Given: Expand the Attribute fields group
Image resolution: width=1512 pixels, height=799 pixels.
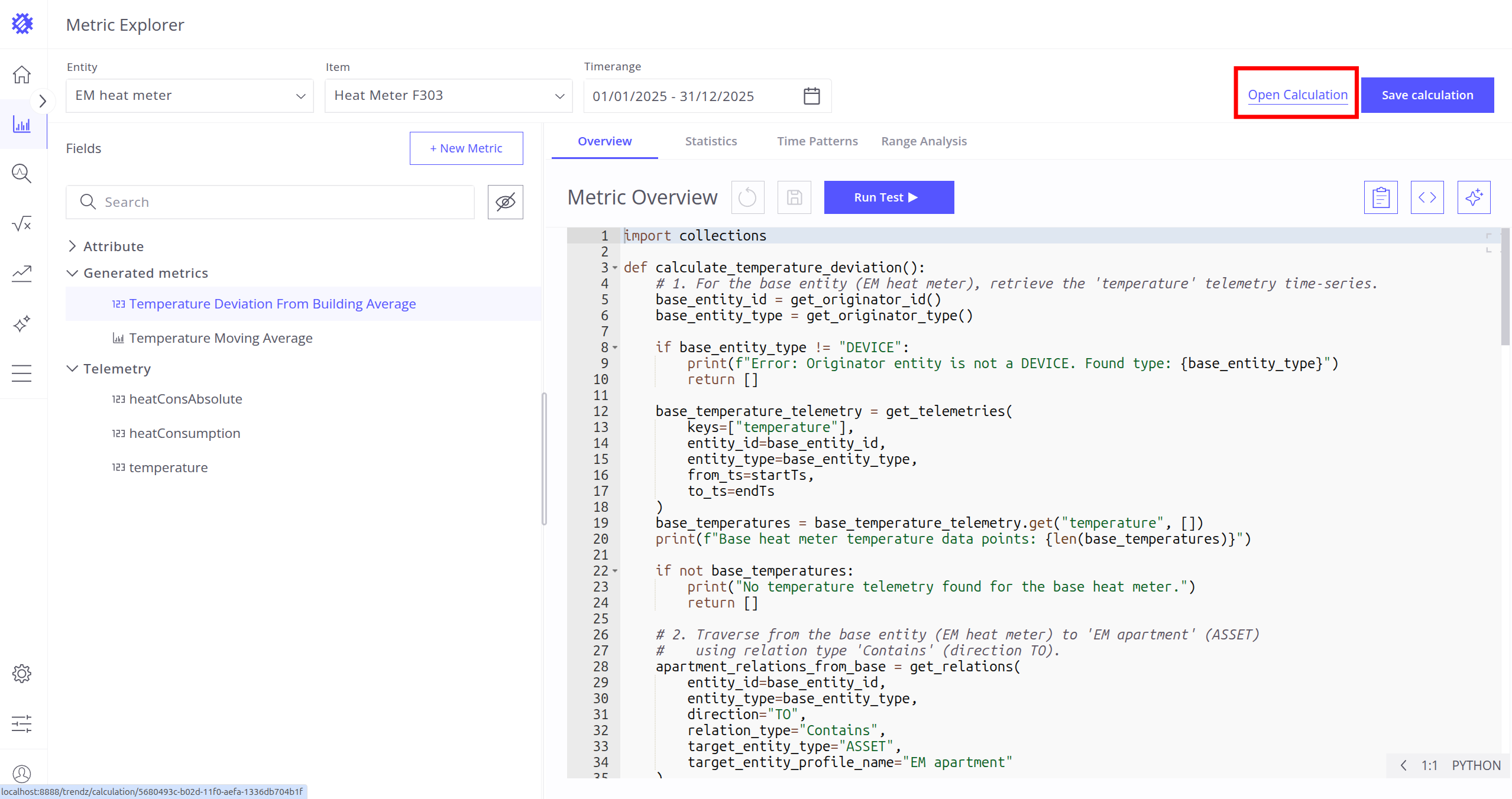Looking at the screenshot, I should tap(72, 246).
